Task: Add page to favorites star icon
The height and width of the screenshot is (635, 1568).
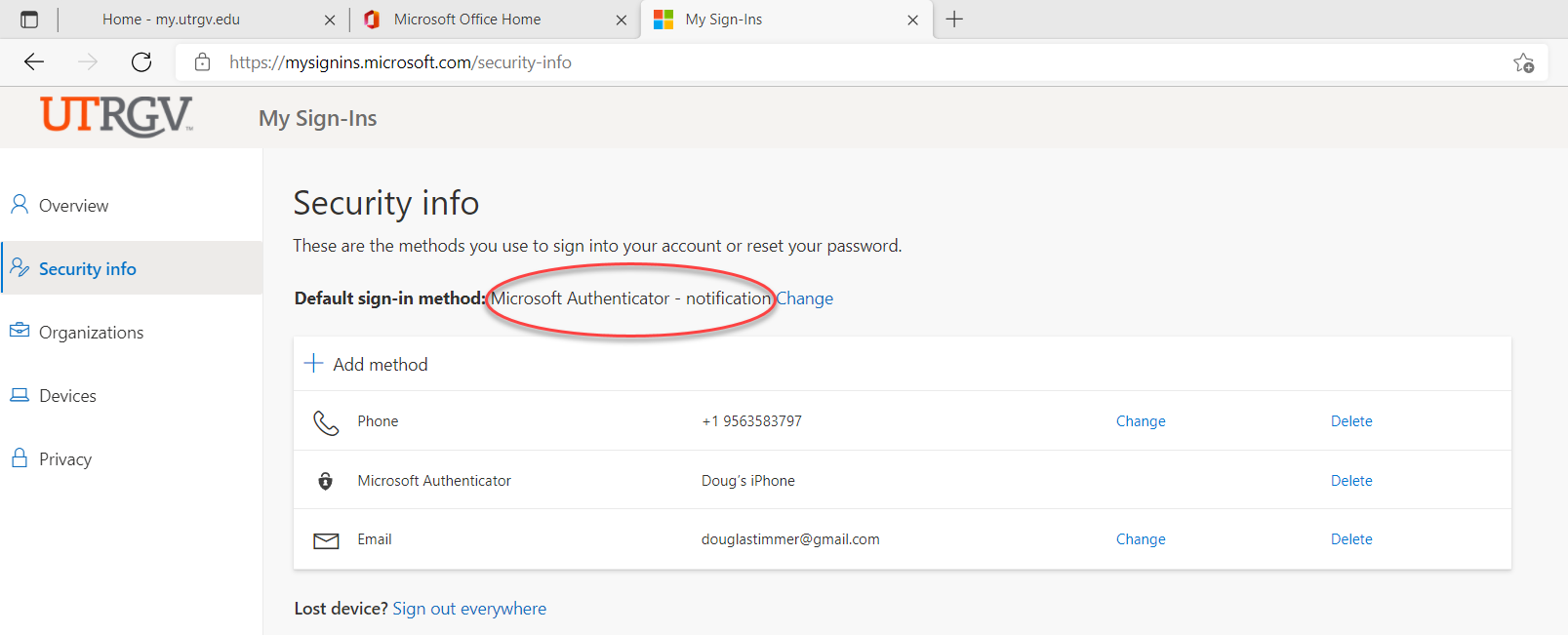Action: tap(1523, 62)
